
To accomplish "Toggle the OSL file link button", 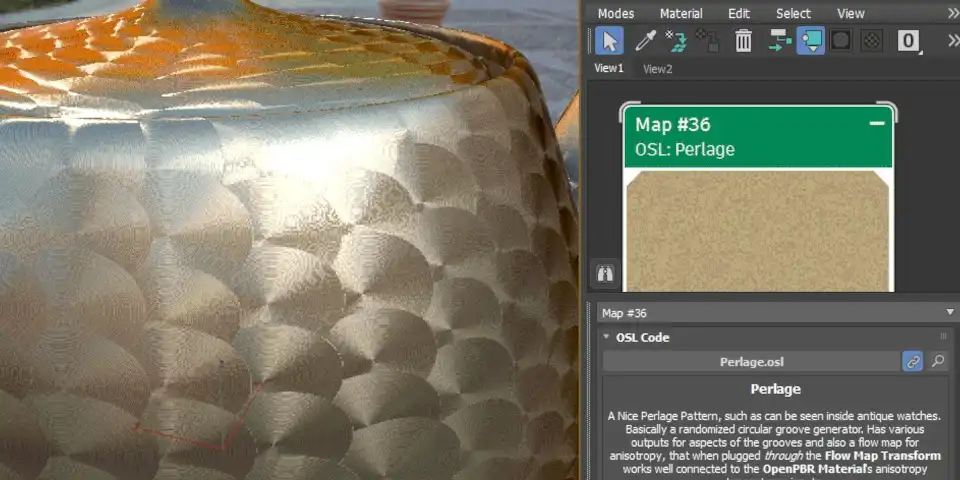I will click(x=912, y=362).
